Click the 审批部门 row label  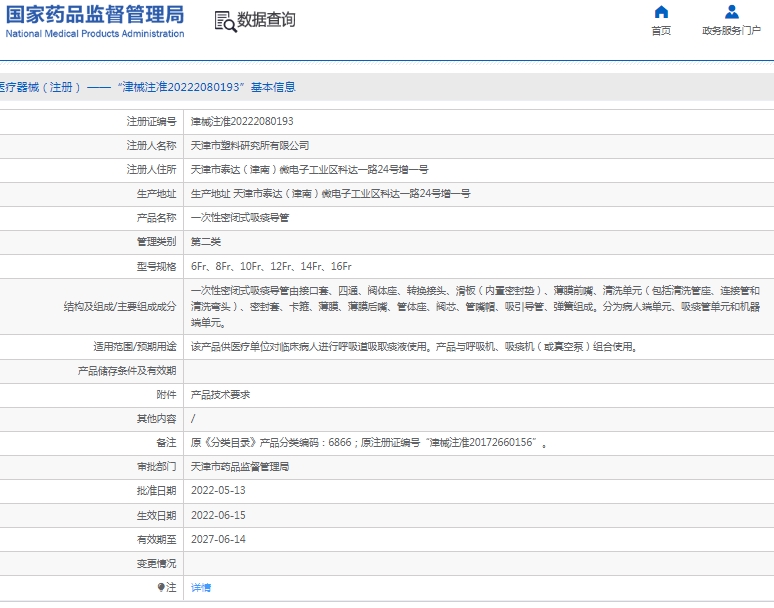[156, 467]
